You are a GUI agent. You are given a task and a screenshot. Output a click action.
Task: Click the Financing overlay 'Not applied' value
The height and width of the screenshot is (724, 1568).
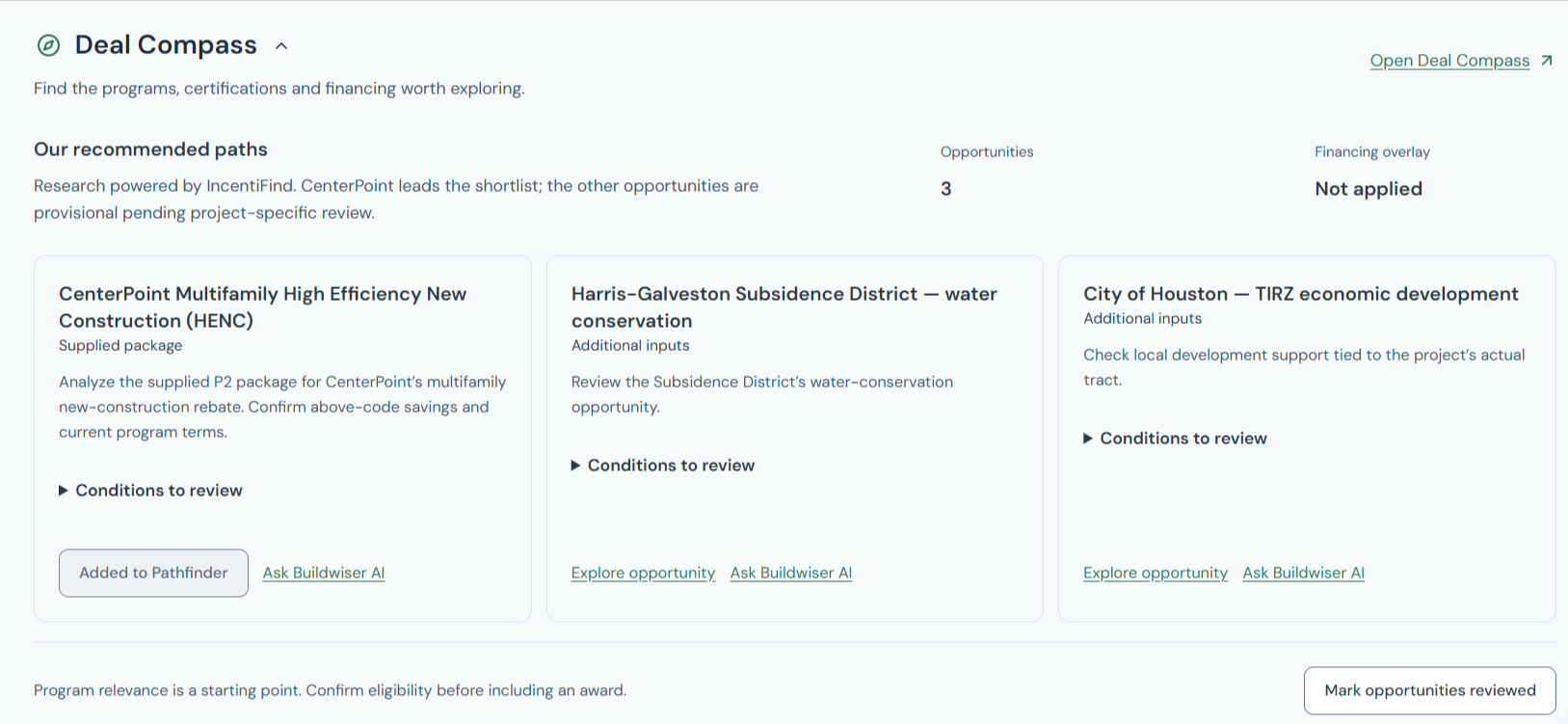(x=1369, y=189)
